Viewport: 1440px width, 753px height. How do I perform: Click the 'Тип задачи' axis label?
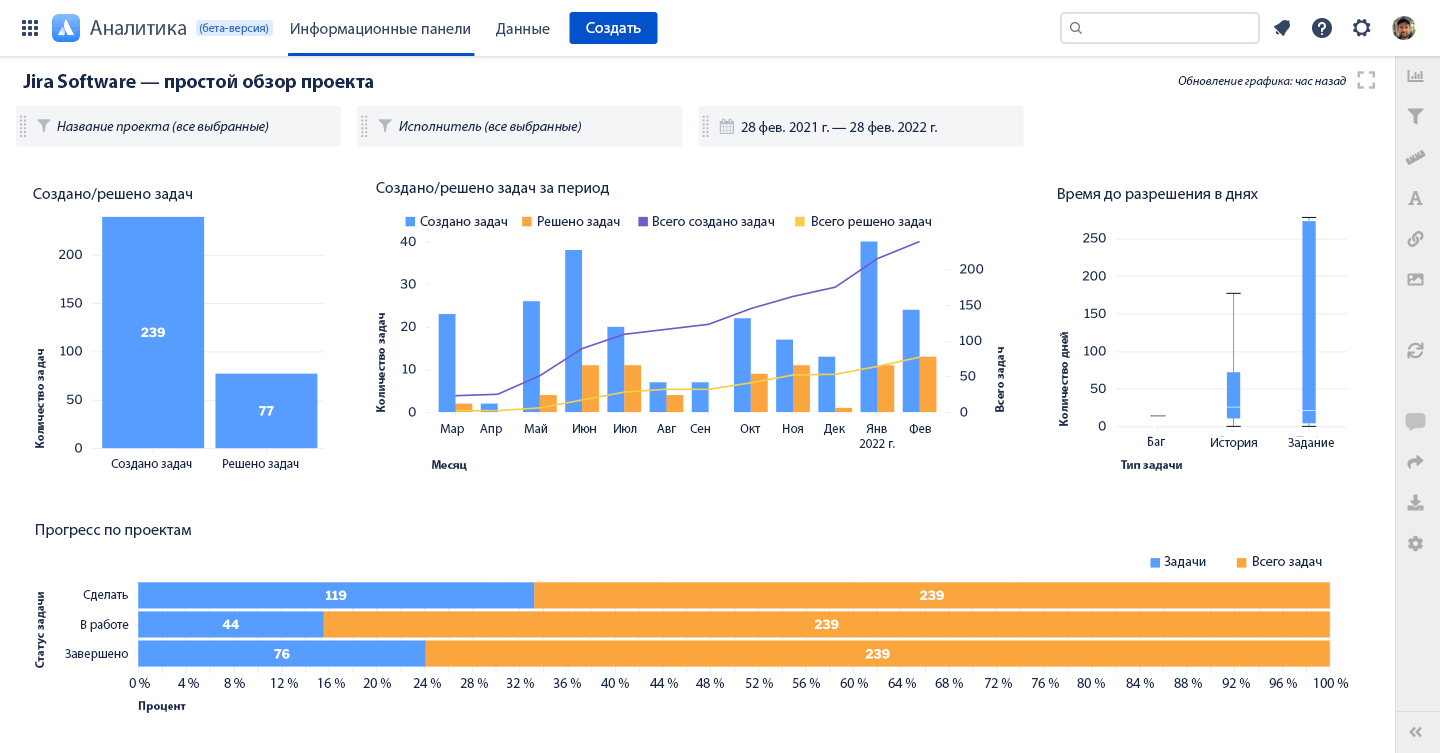click(x=1151, y=465)
